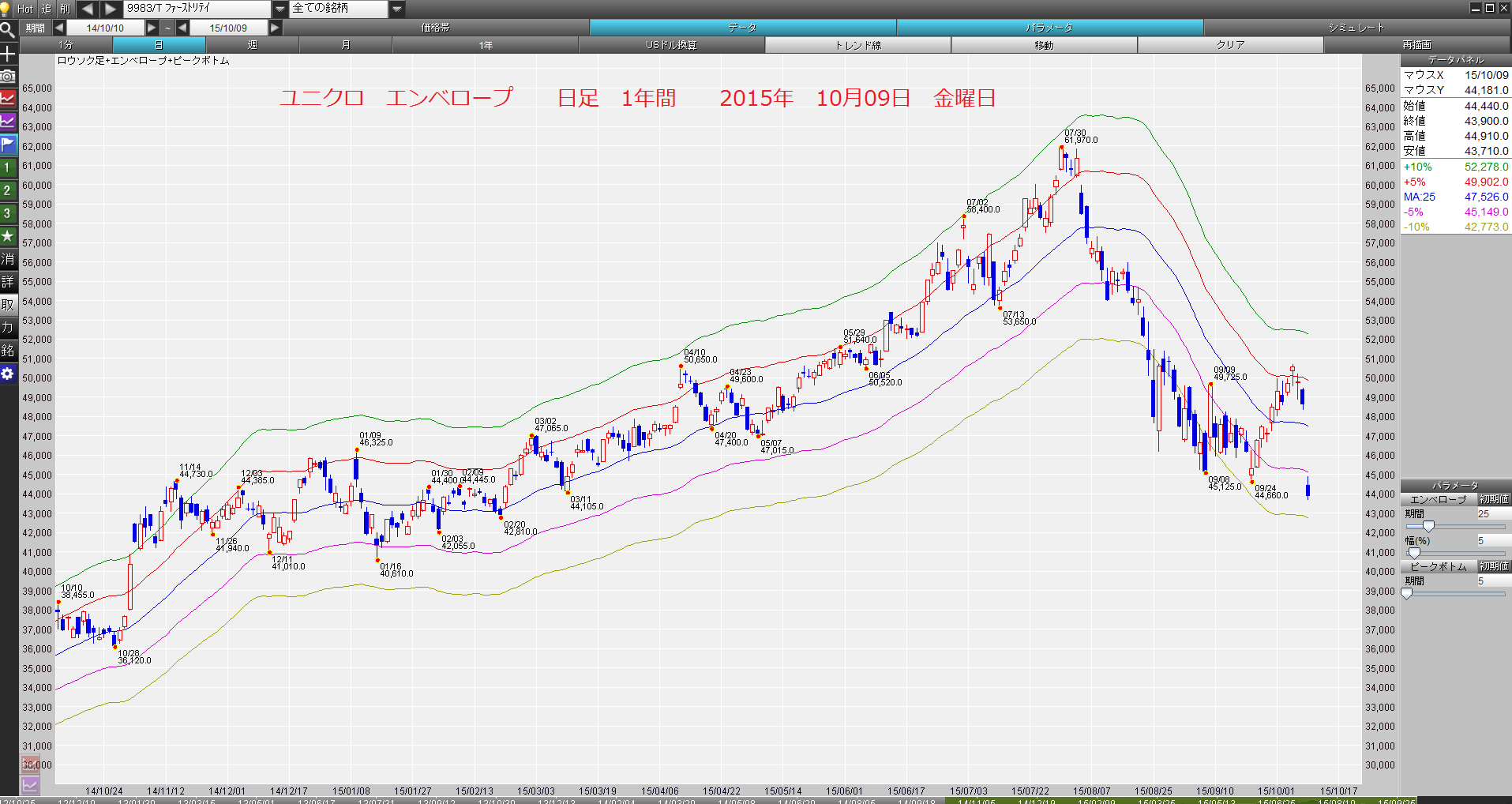Click the 期間 period button

[36, 28]
